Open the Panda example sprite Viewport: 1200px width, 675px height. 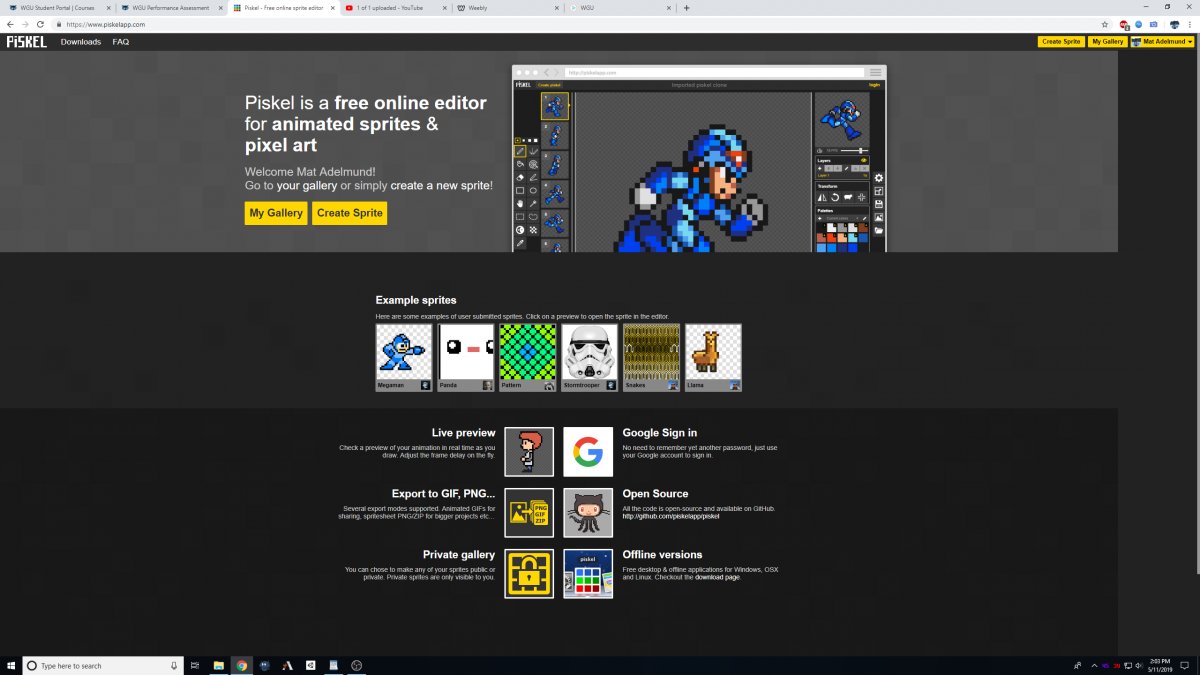click(x=466, y=357)
